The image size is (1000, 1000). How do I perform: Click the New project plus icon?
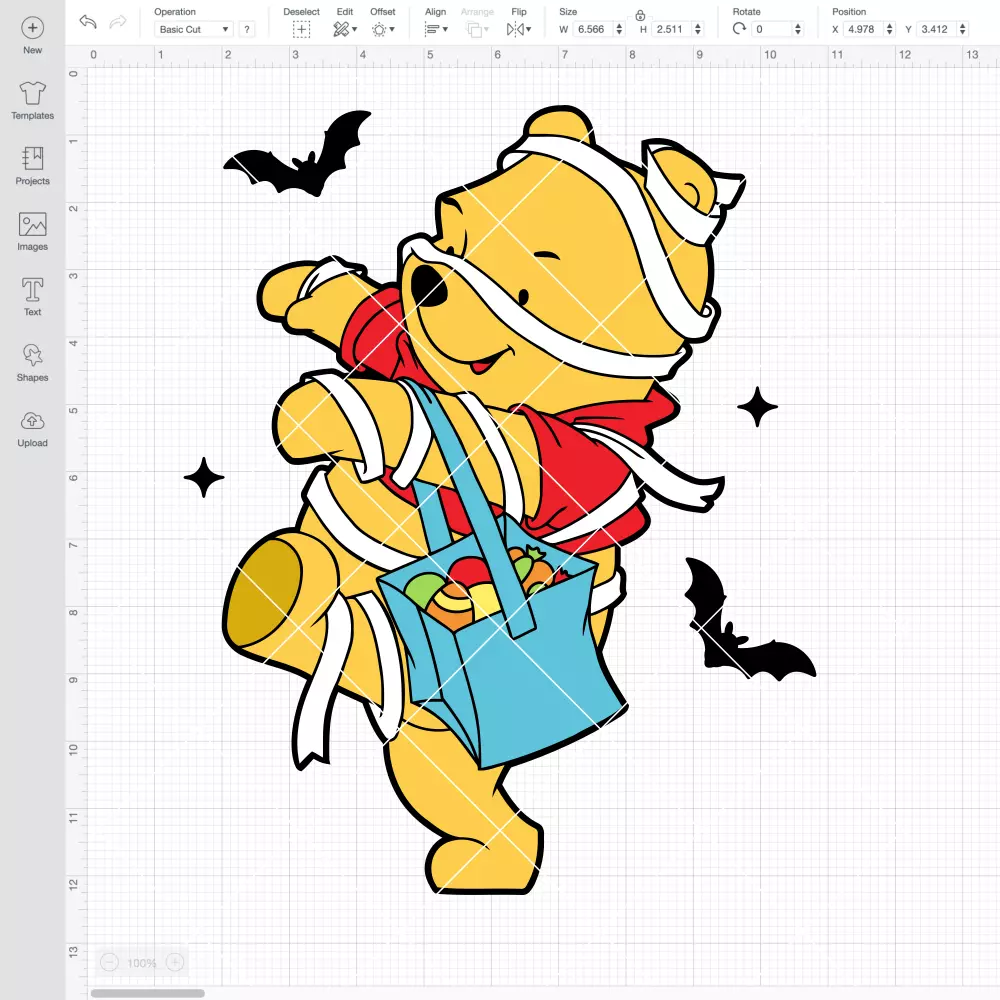(x=33, y=28)
